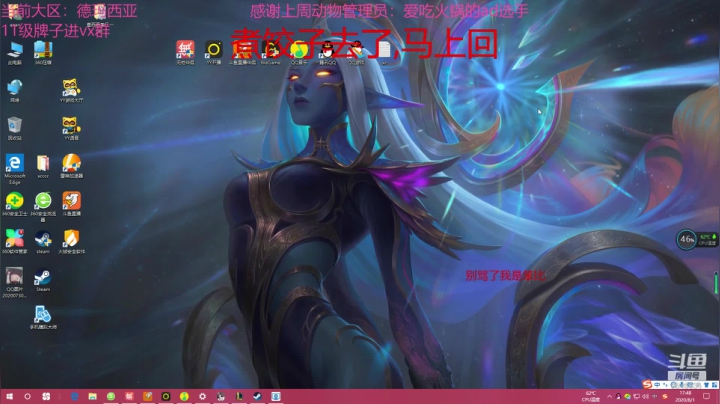
Task: Open QQ音乐 yellow icon in taskbar
Action: tap(184, 396)
